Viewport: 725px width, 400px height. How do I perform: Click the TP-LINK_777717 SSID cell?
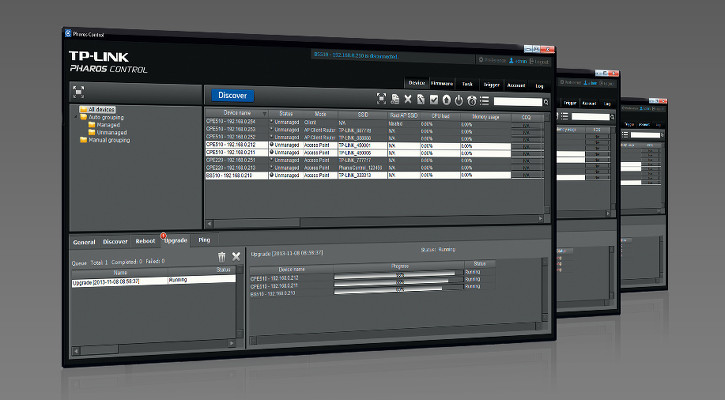pos(363,160)
